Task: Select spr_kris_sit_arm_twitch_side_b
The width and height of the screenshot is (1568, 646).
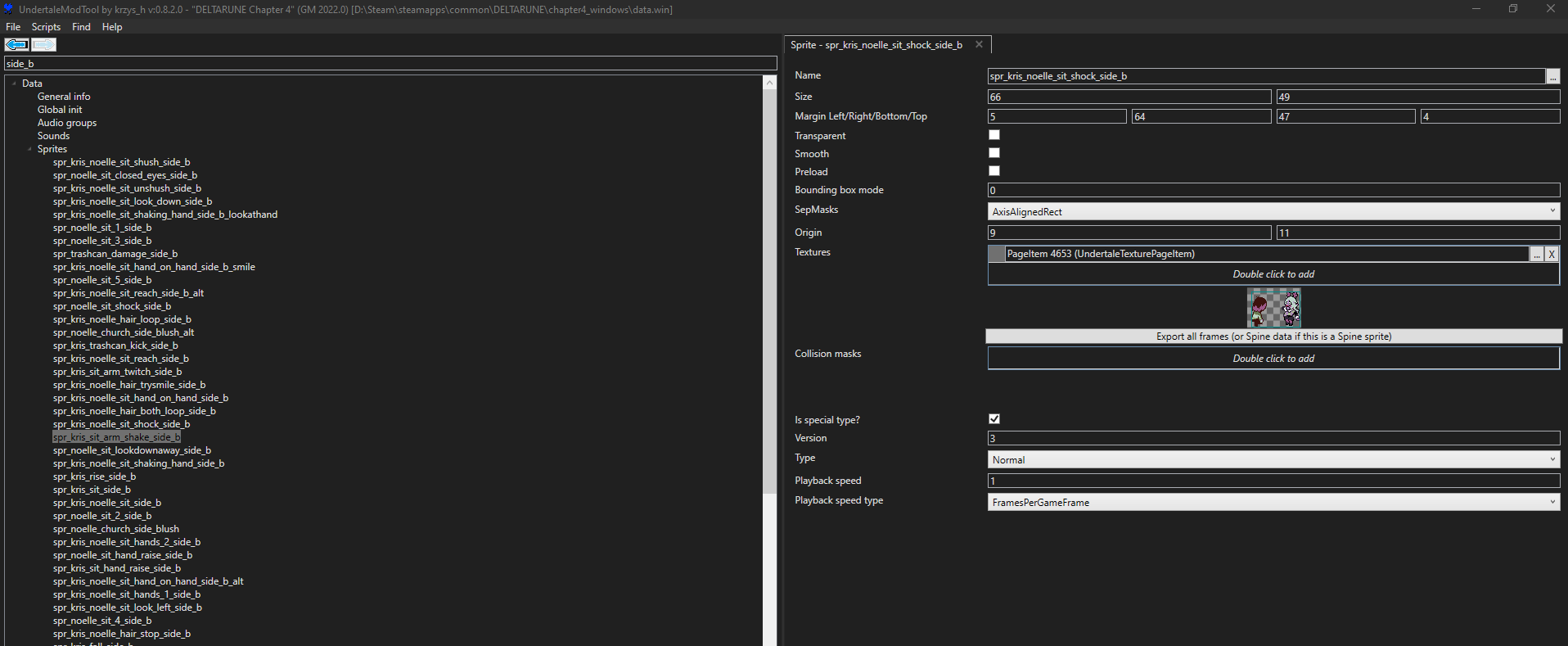Action: (x=117, y=372)
